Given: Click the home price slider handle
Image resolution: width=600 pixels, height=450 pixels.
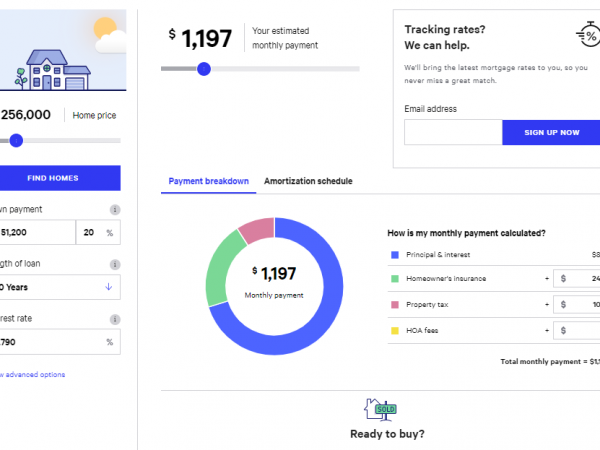Looking at the screenshot, I should coord(15,141).
